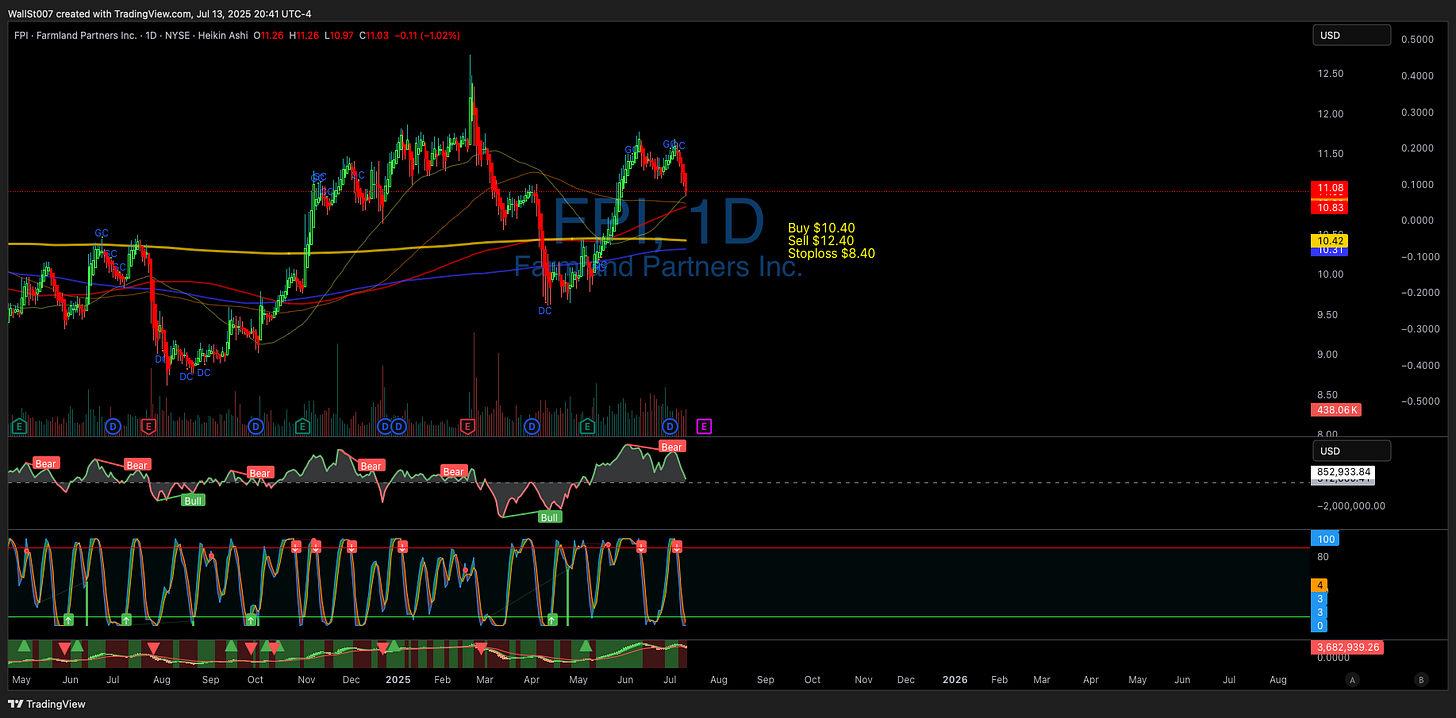Viewport: 1456px width, 718px height.
Task: Click the purple upcoming earnings E marker
Action: (x=704, y=427)
